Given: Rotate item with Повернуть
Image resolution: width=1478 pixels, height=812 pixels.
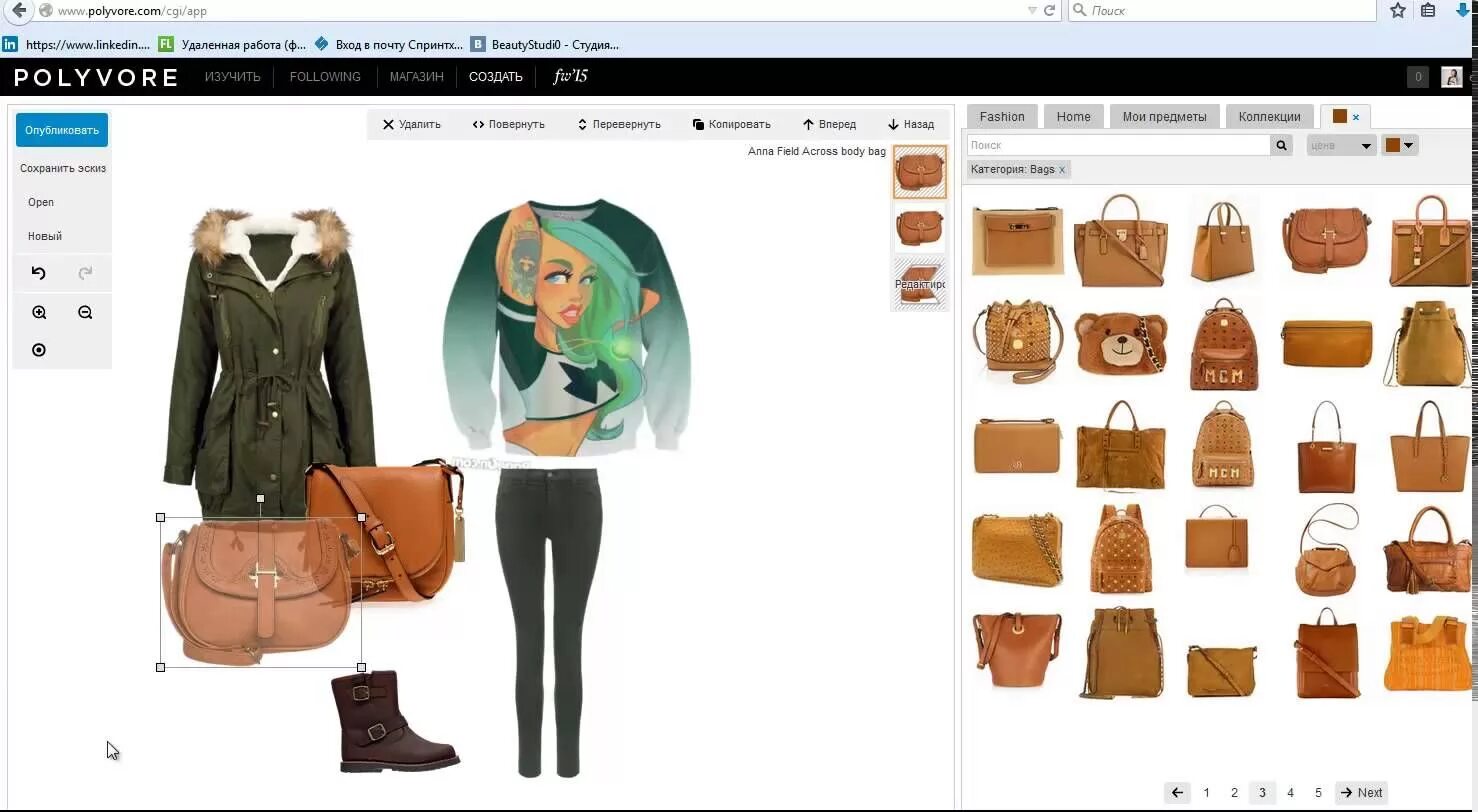Looking at the screenshot, I should tap(508, 124).
